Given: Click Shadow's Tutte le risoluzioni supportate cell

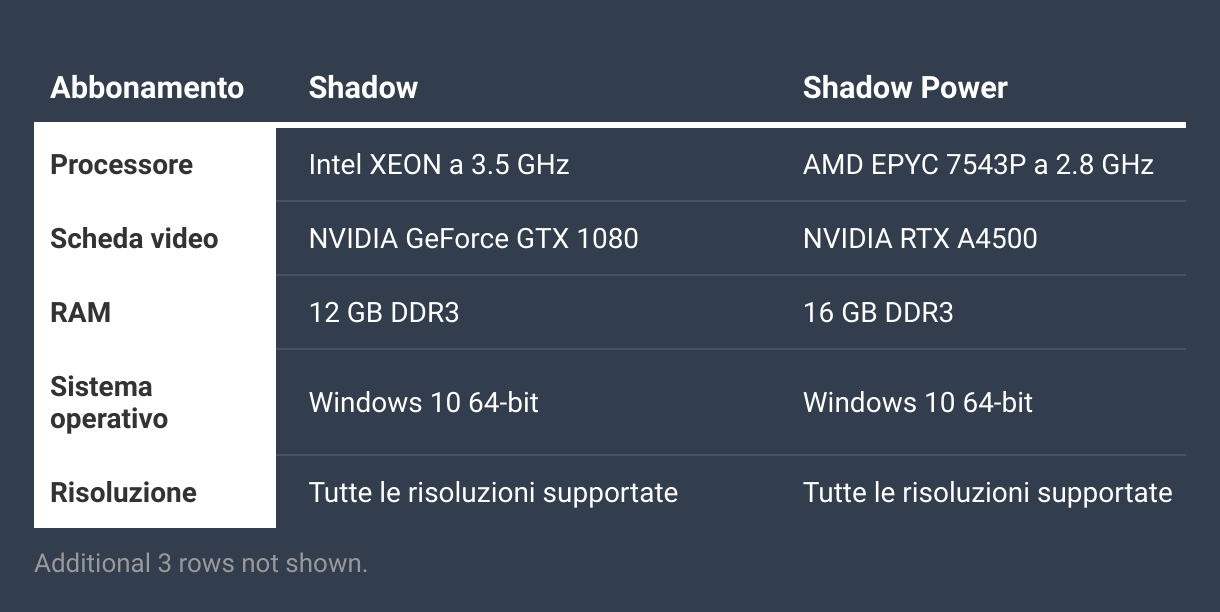Looking at the screenshot, I should 493,492.
